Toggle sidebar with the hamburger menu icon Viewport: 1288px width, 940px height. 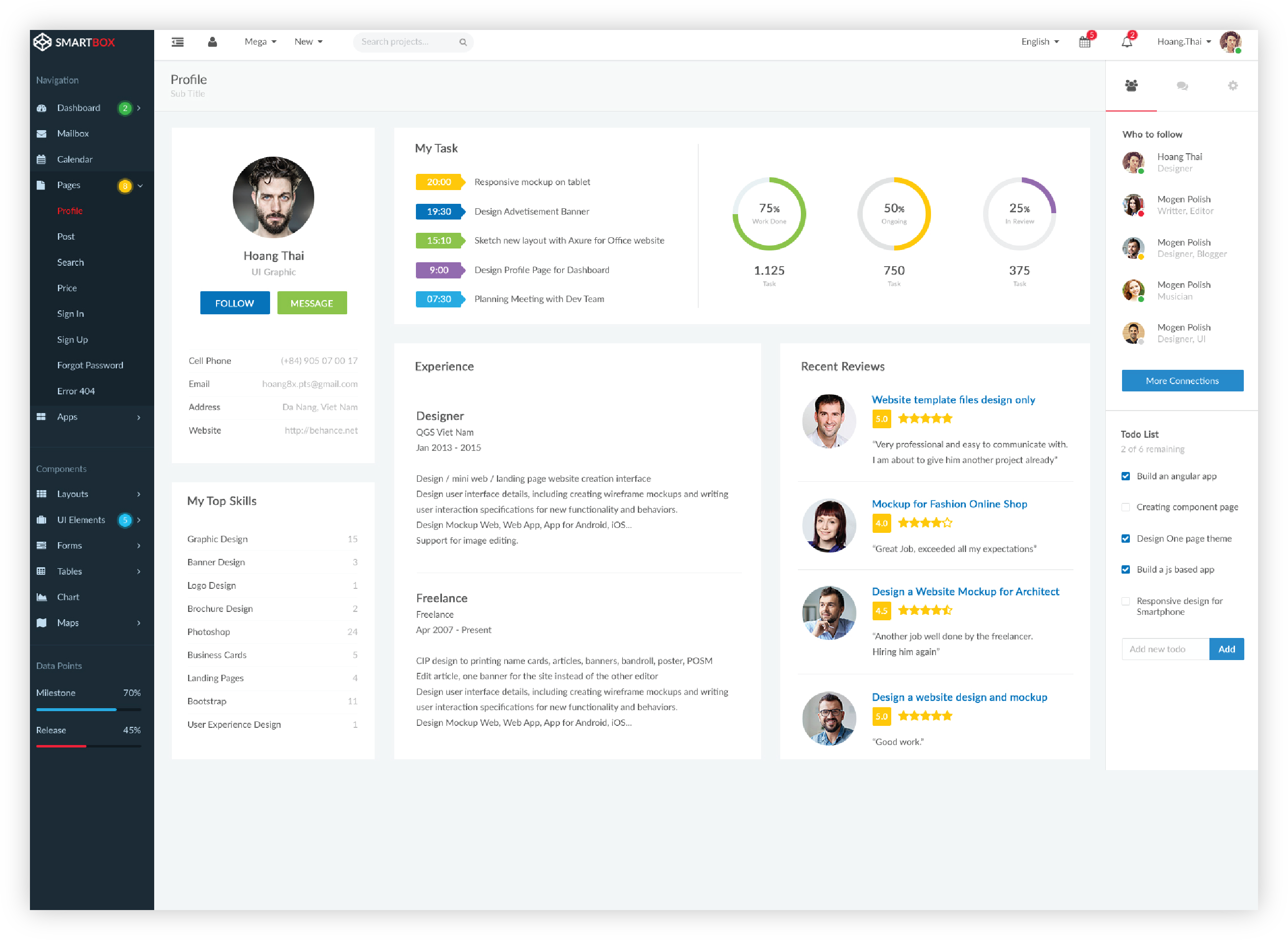(177, 42)
